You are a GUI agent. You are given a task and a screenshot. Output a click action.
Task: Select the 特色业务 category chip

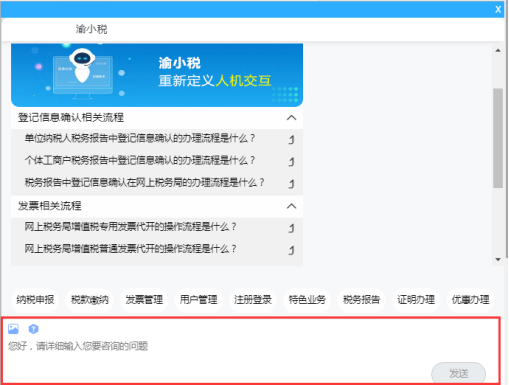coord(307,300)
